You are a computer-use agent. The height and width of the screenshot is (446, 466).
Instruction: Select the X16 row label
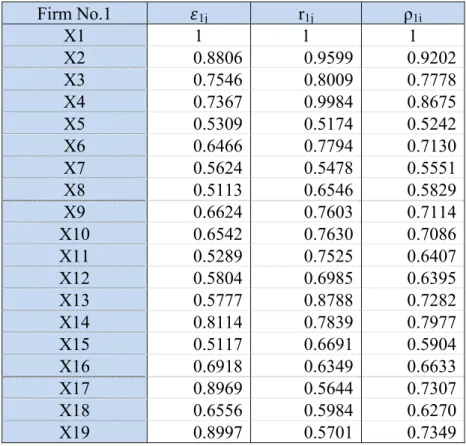point(74,366)
